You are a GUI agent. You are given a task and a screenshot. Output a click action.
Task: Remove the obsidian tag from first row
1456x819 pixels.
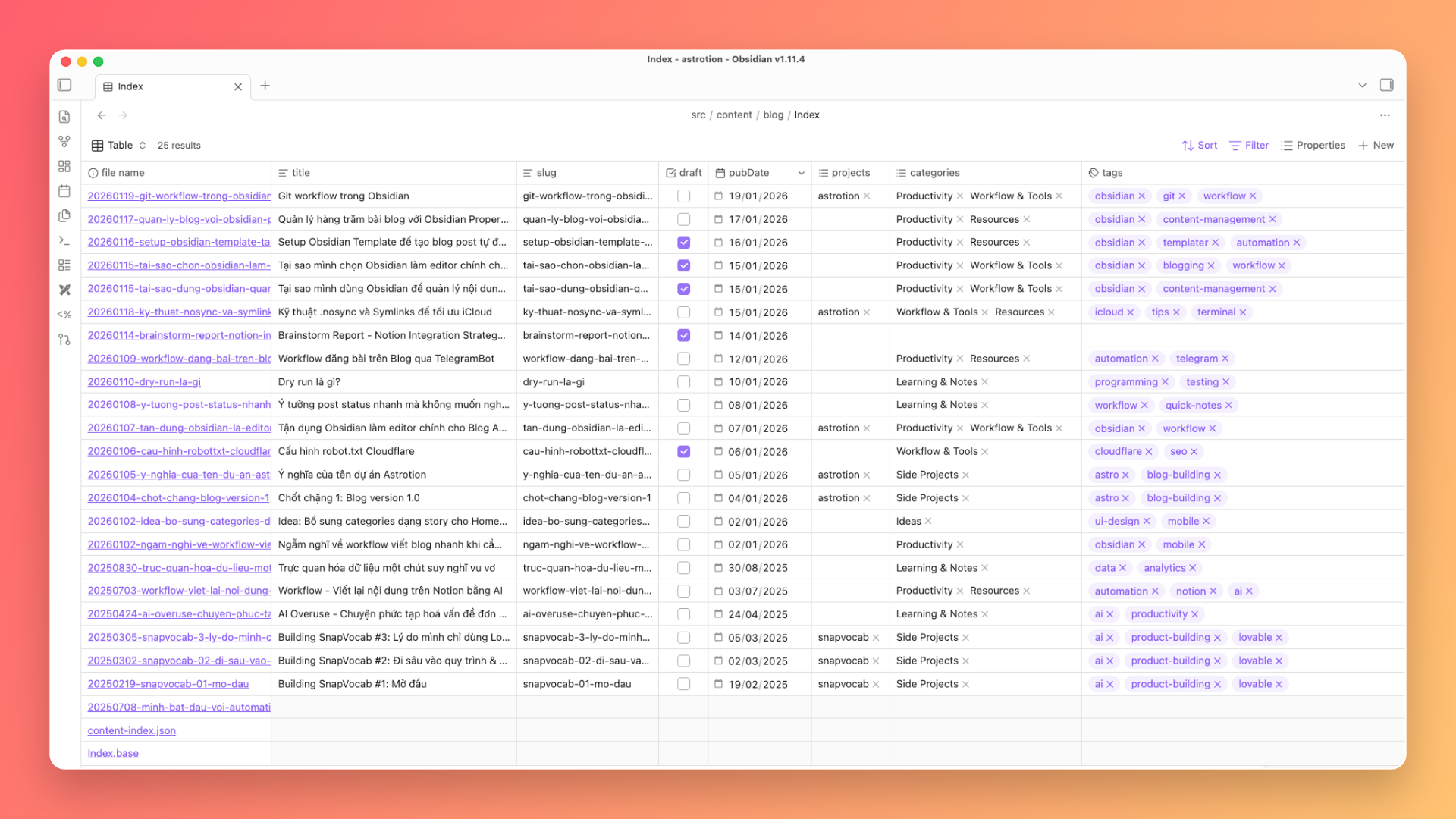click(x=1141, y=196)
